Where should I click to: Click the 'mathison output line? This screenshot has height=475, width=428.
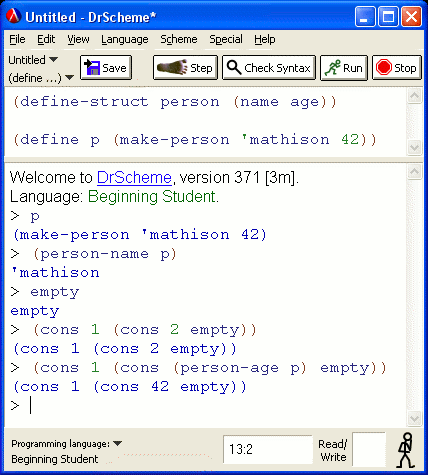[x=55, y=273]
